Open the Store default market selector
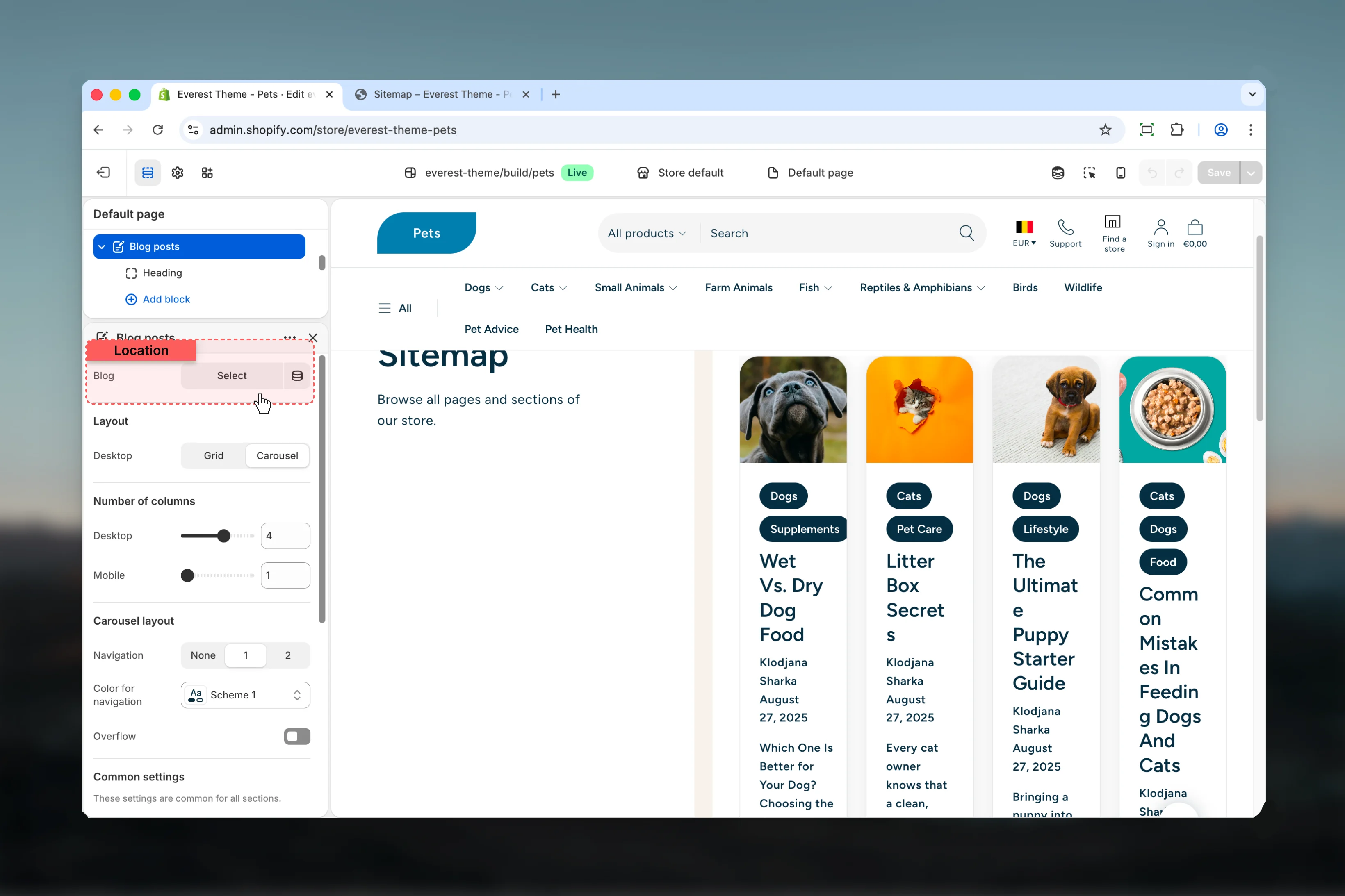The width and height of the screenshot is (1345, 896). [681, 173]
